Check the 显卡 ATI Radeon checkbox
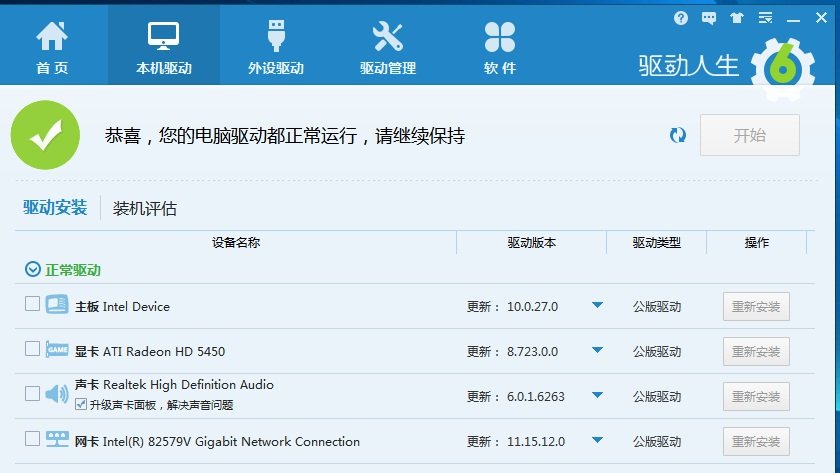Viewport: 840px width, 473px height. tap(32, 349)
